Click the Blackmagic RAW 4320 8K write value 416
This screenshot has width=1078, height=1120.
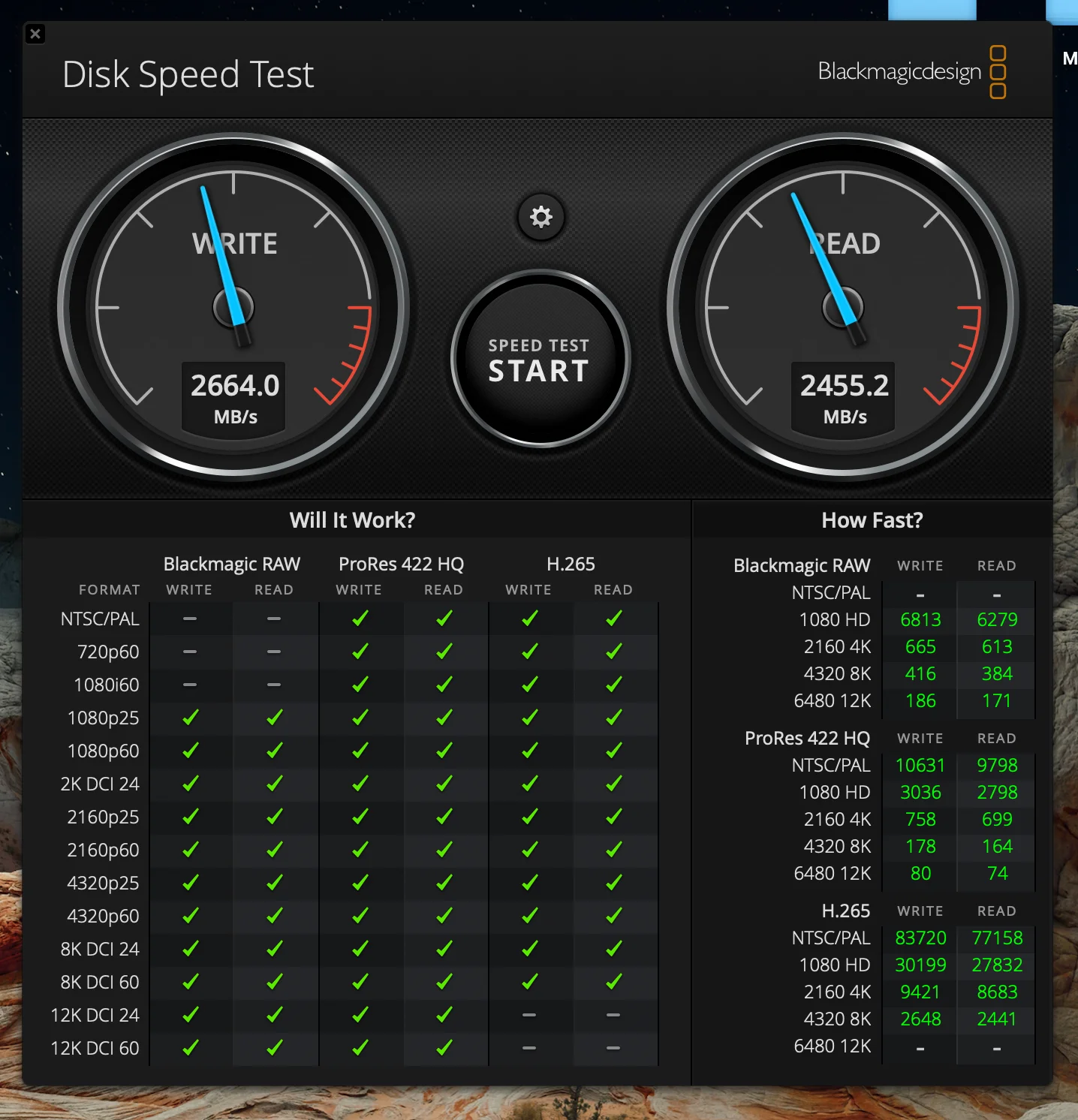tap(920, 673)
